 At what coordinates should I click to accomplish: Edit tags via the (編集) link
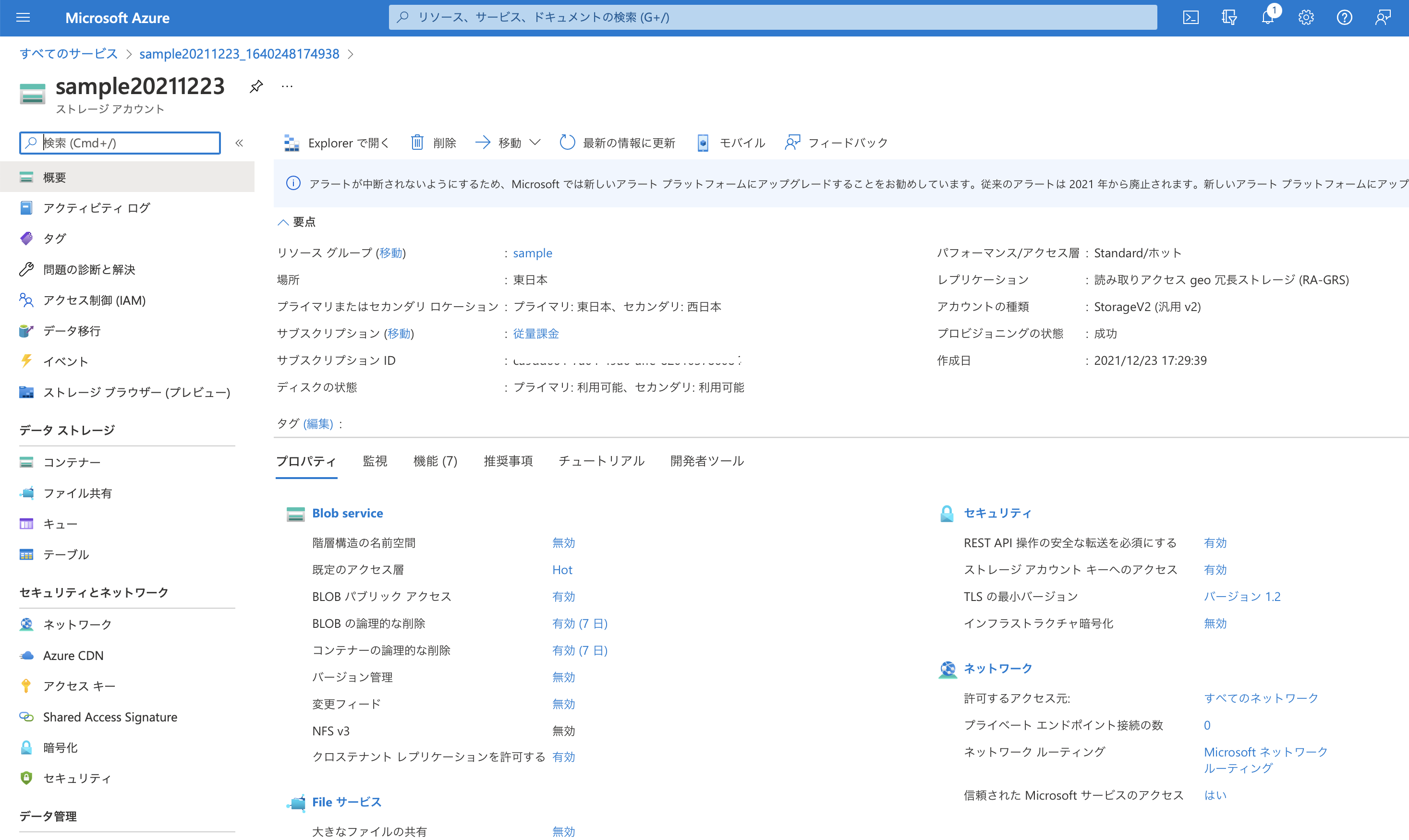[318, 423]
